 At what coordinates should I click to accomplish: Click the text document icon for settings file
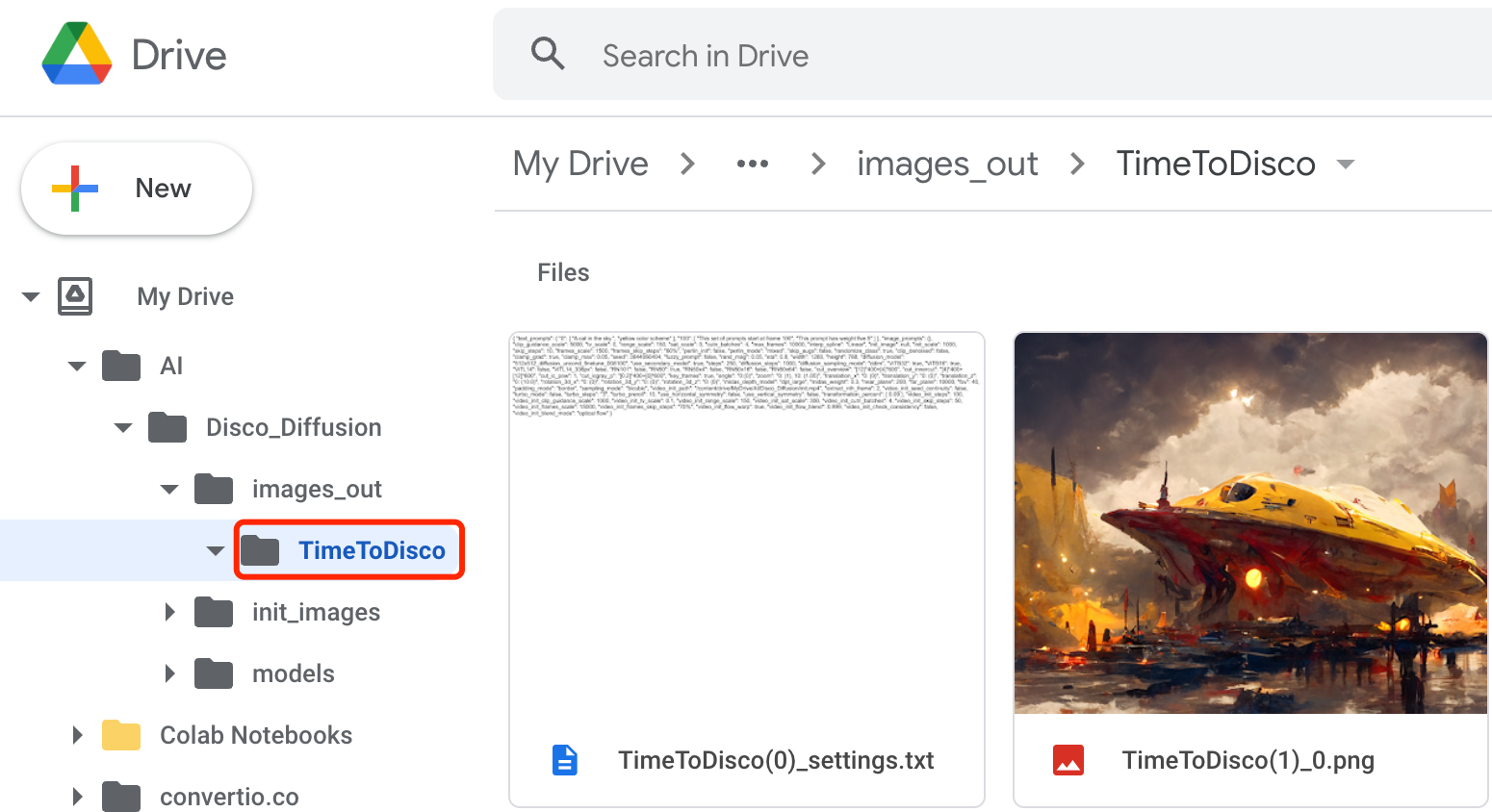pos(565,759)
